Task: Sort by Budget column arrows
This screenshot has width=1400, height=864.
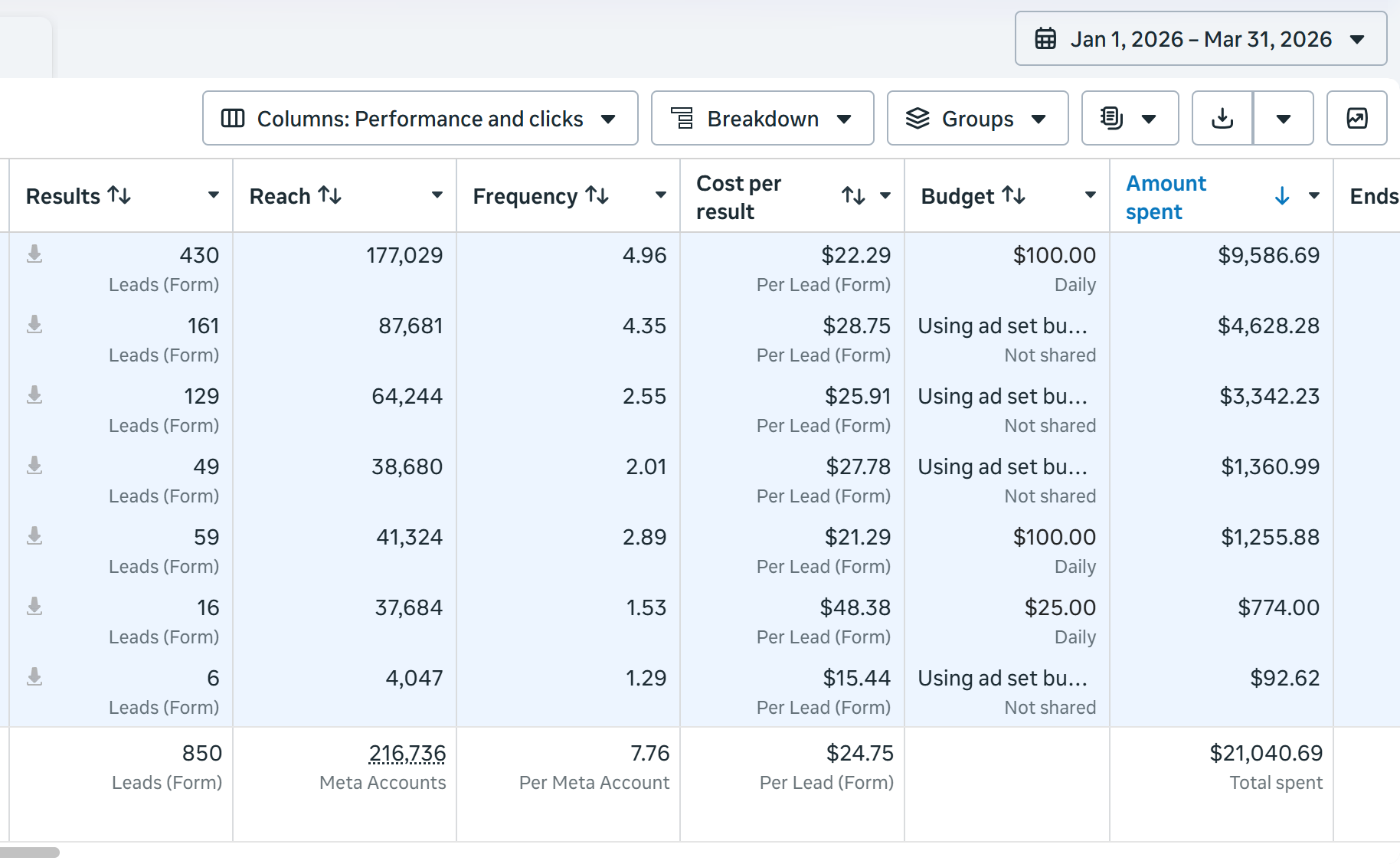Action: pyautogui.click(x=1014, y=195)
